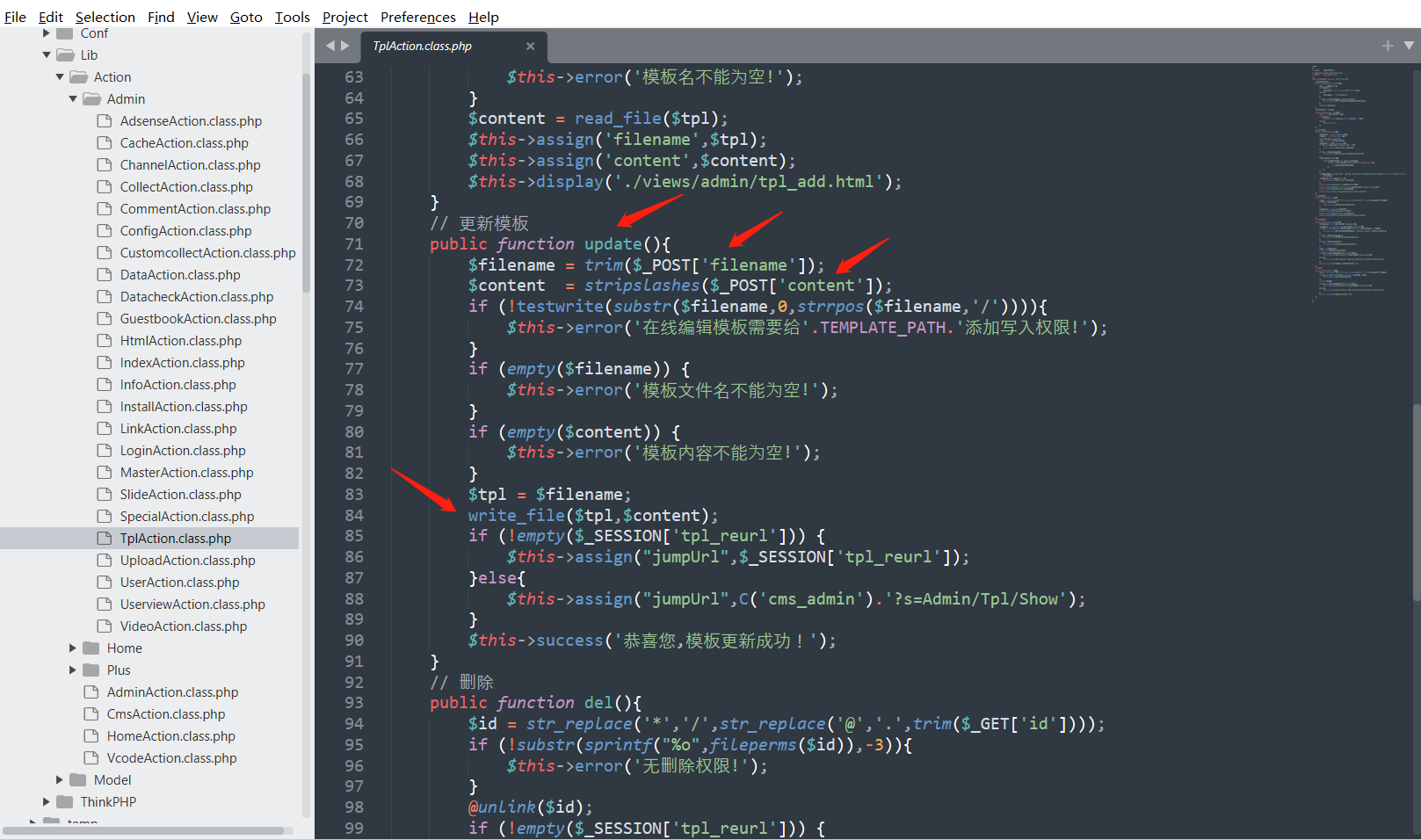Open UserAction.class.php in sidebar
Viewport: 1421px width, 840px height.
coord(179,583)
